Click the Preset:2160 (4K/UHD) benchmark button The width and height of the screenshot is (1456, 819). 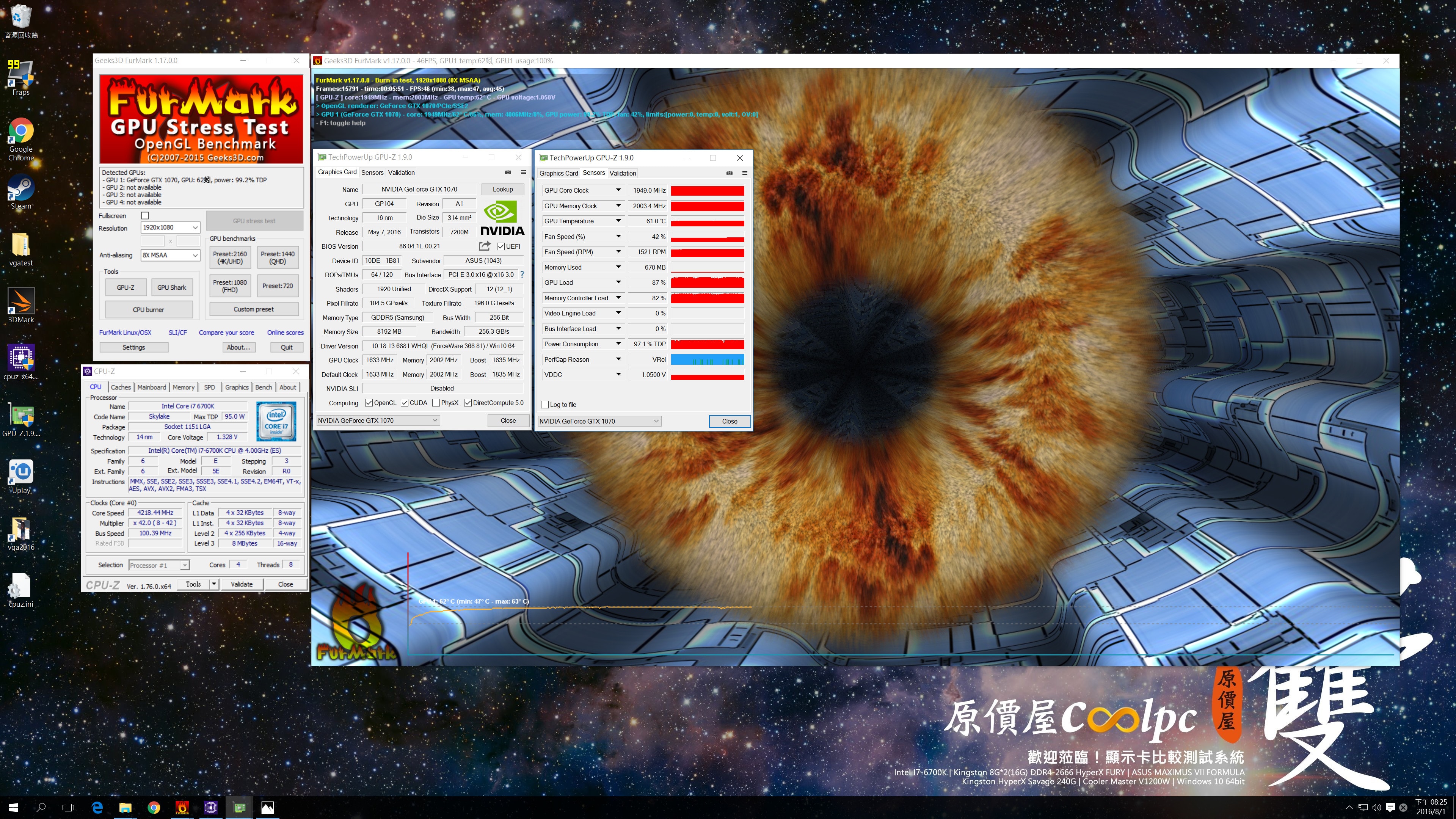(x=229, y=258)
